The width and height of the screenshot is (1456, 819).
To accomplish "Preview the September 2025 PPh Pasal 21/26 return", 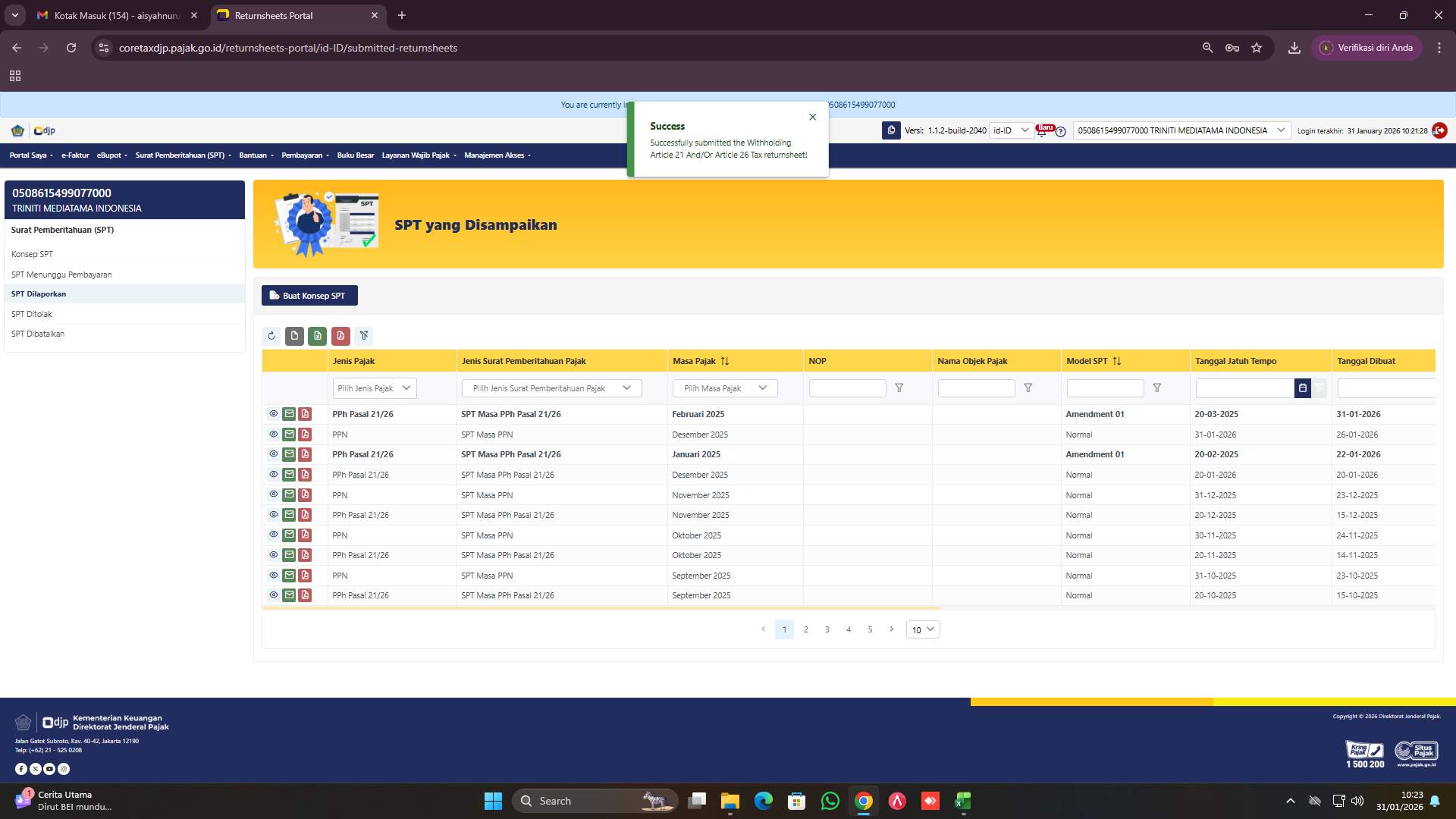I will click(x=274, y=595).
